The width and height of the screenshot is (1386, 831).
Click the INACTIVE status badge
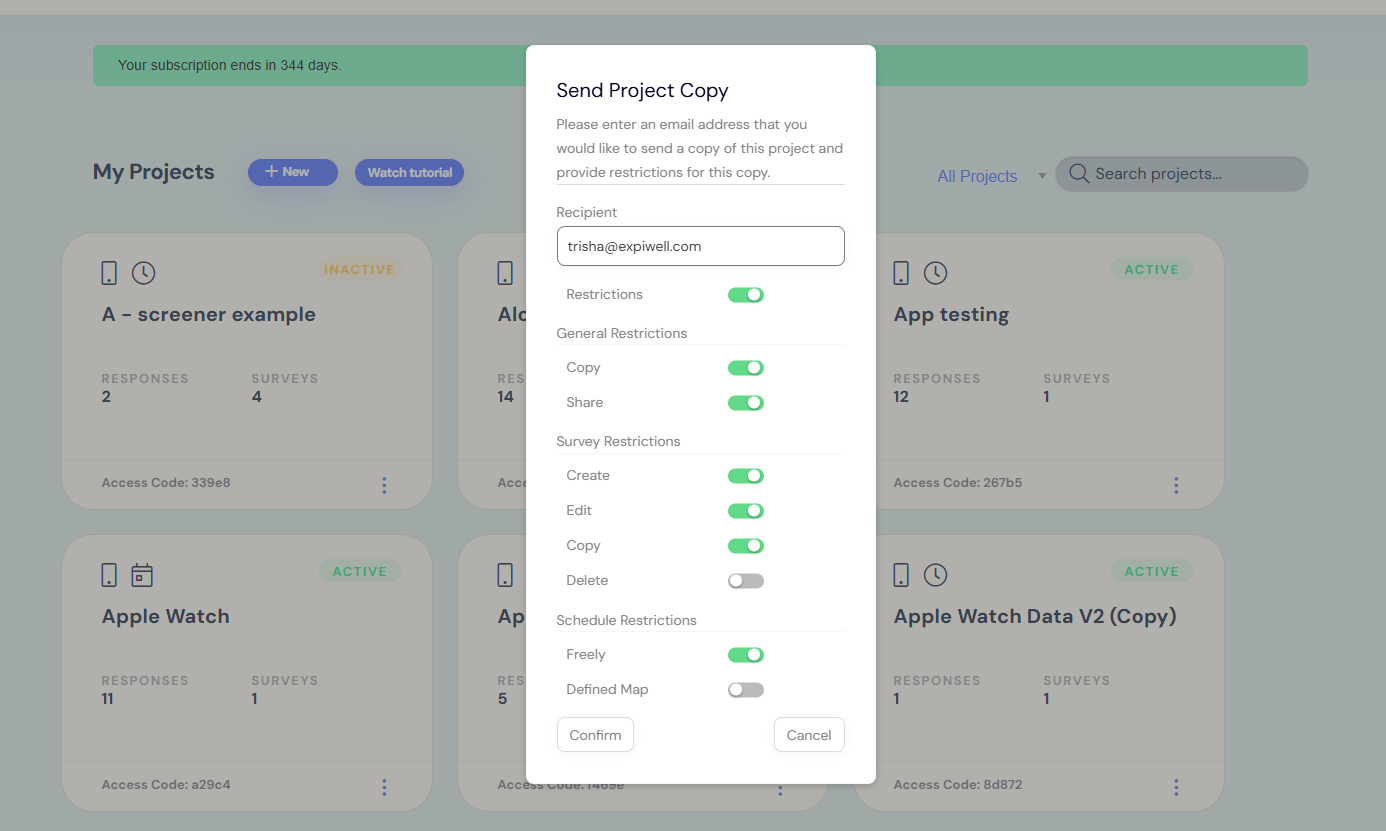pos(360,270)
